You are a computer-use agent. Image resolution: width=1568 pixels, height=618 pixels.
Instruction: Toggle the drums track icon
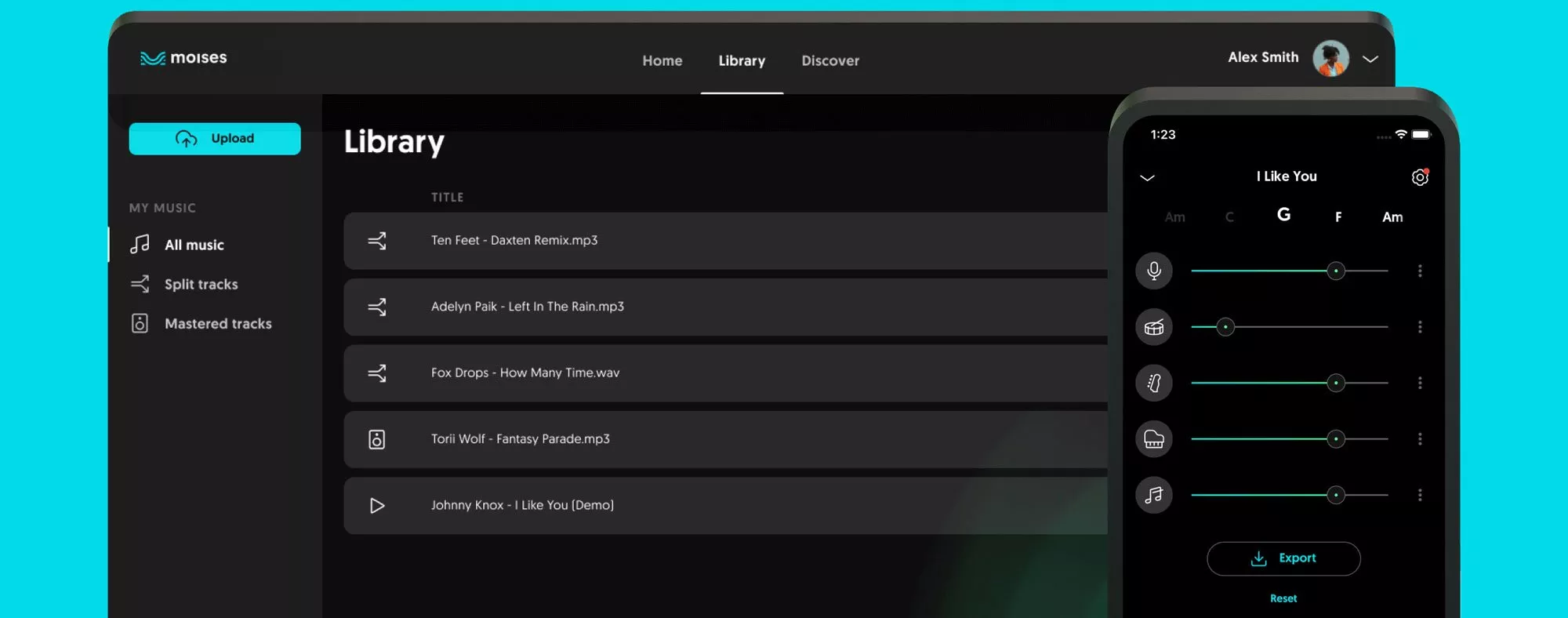pos(1154,327)
